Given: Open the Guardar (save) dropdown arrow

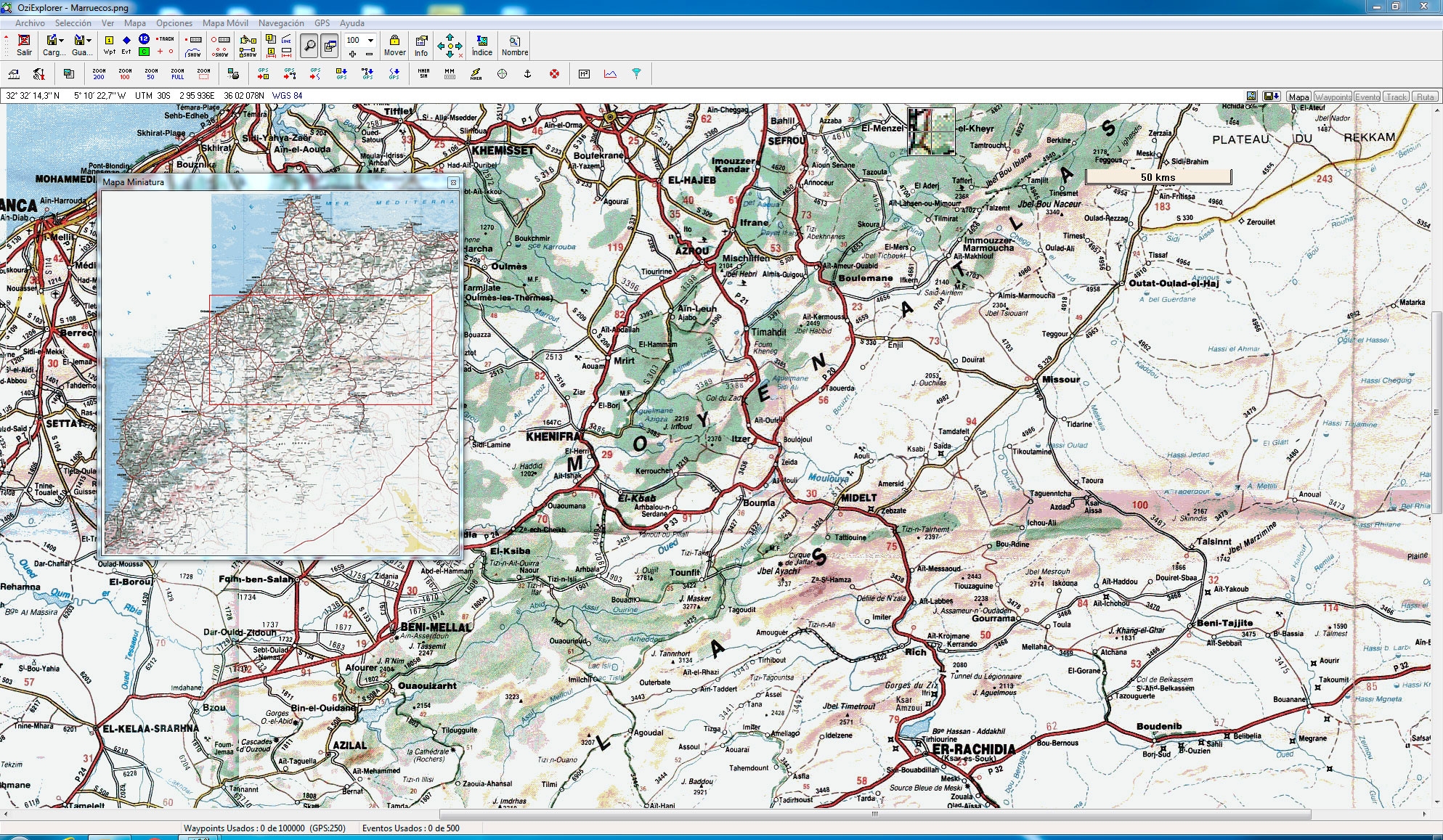Looking at the screenshot, I should point(89,41).
